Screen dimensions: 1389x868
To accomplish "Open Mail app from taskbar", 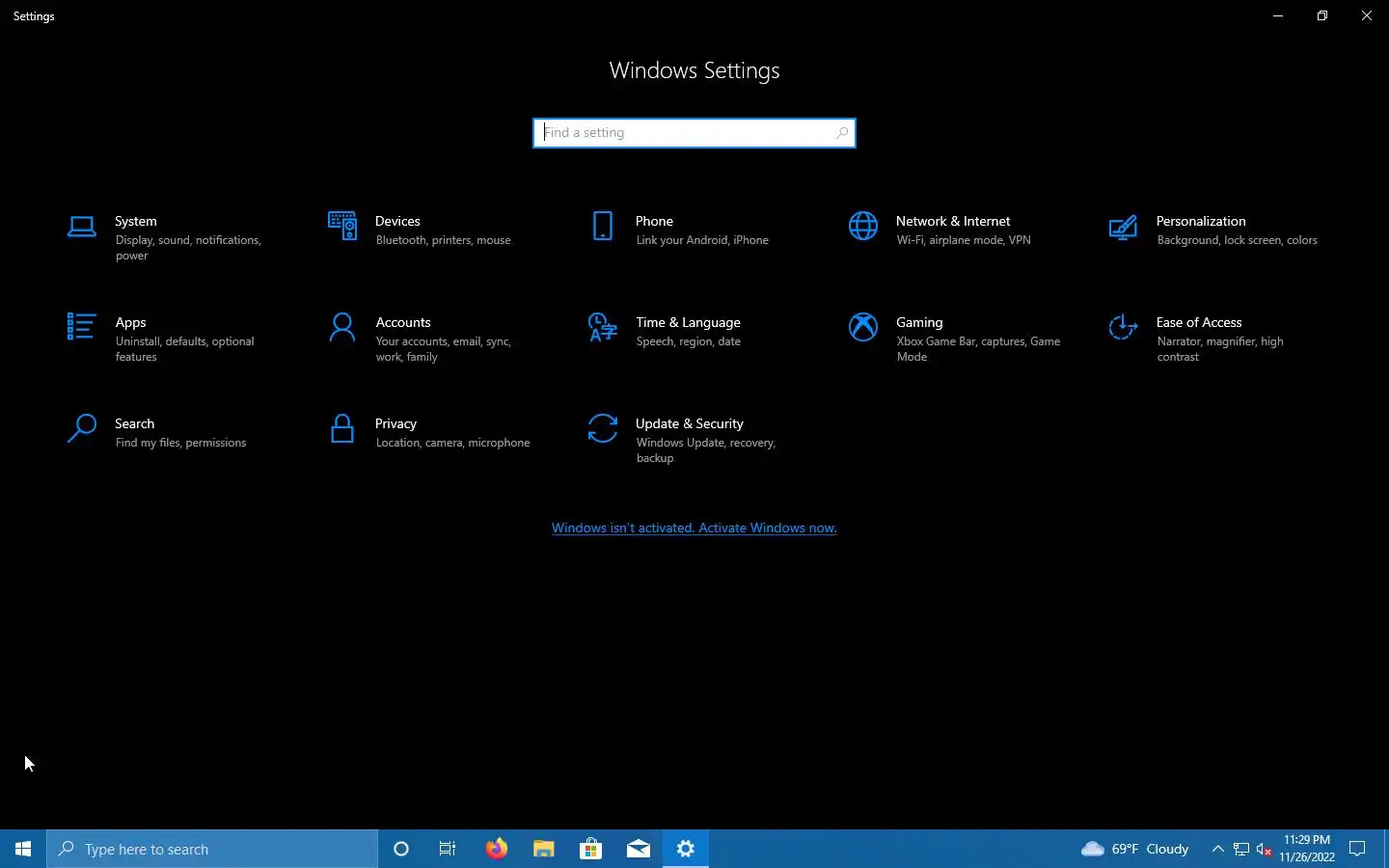I will (x=639, y=849).
